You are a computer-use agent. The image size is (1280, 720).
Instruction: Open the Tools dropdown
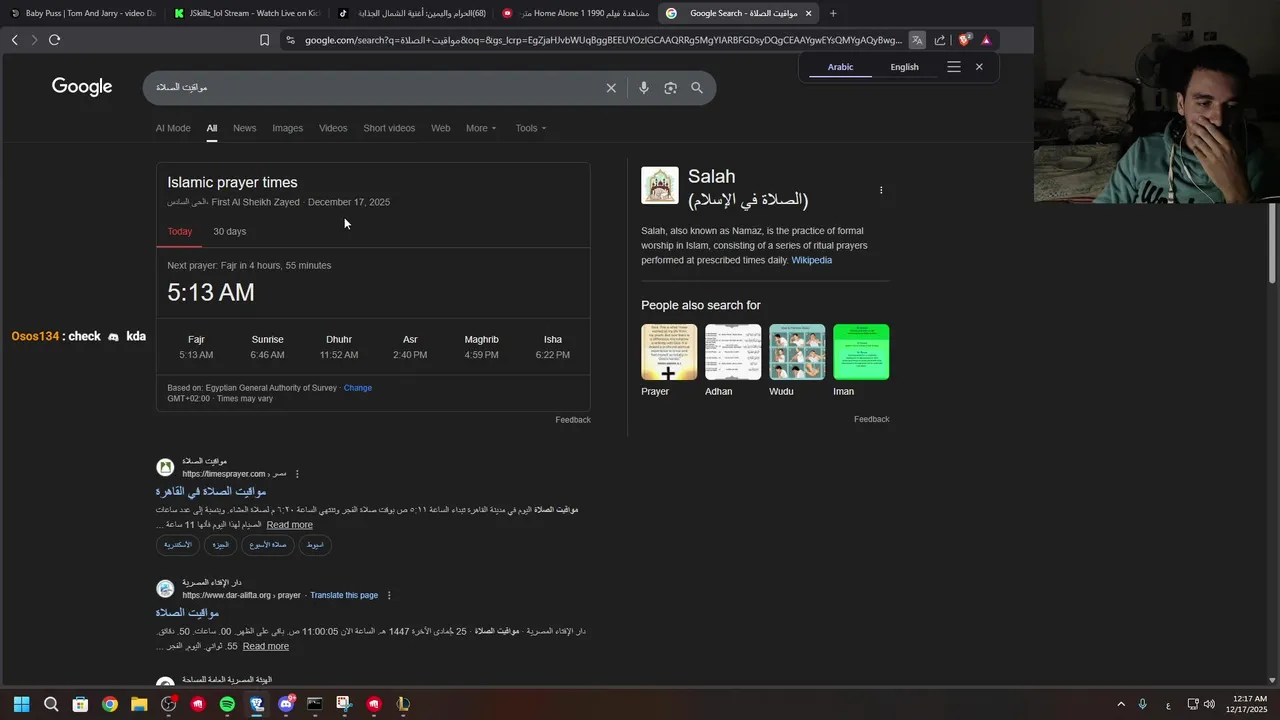531,128
